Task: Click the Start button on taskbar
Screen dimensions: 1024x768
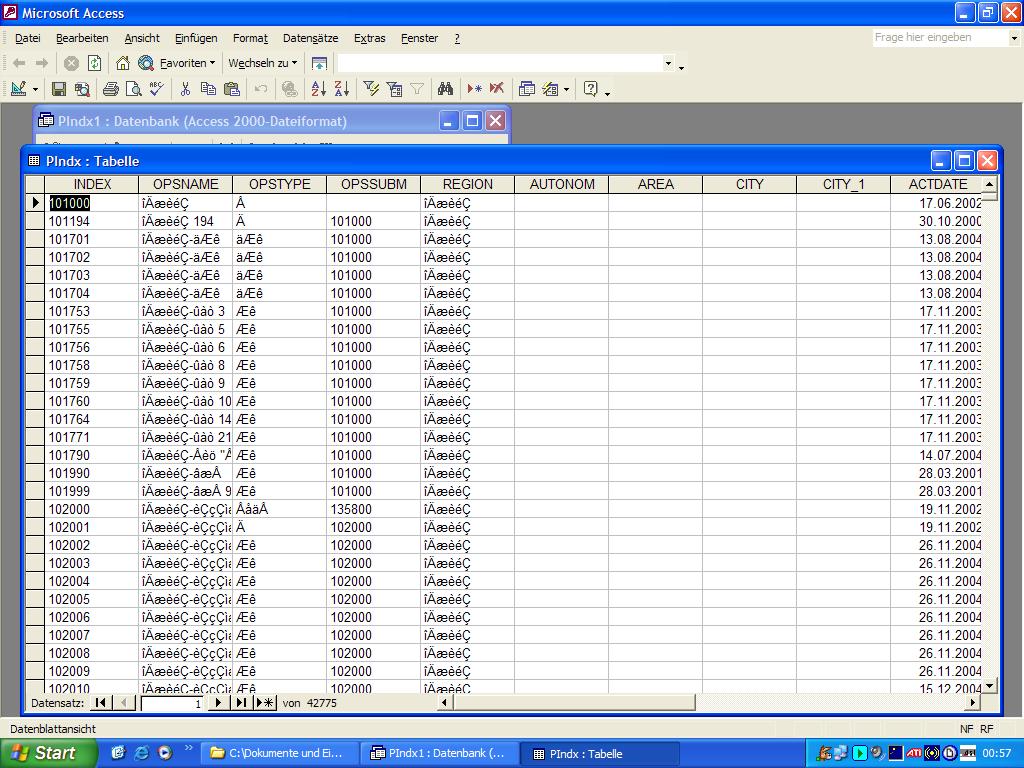Action: [48, 753]
